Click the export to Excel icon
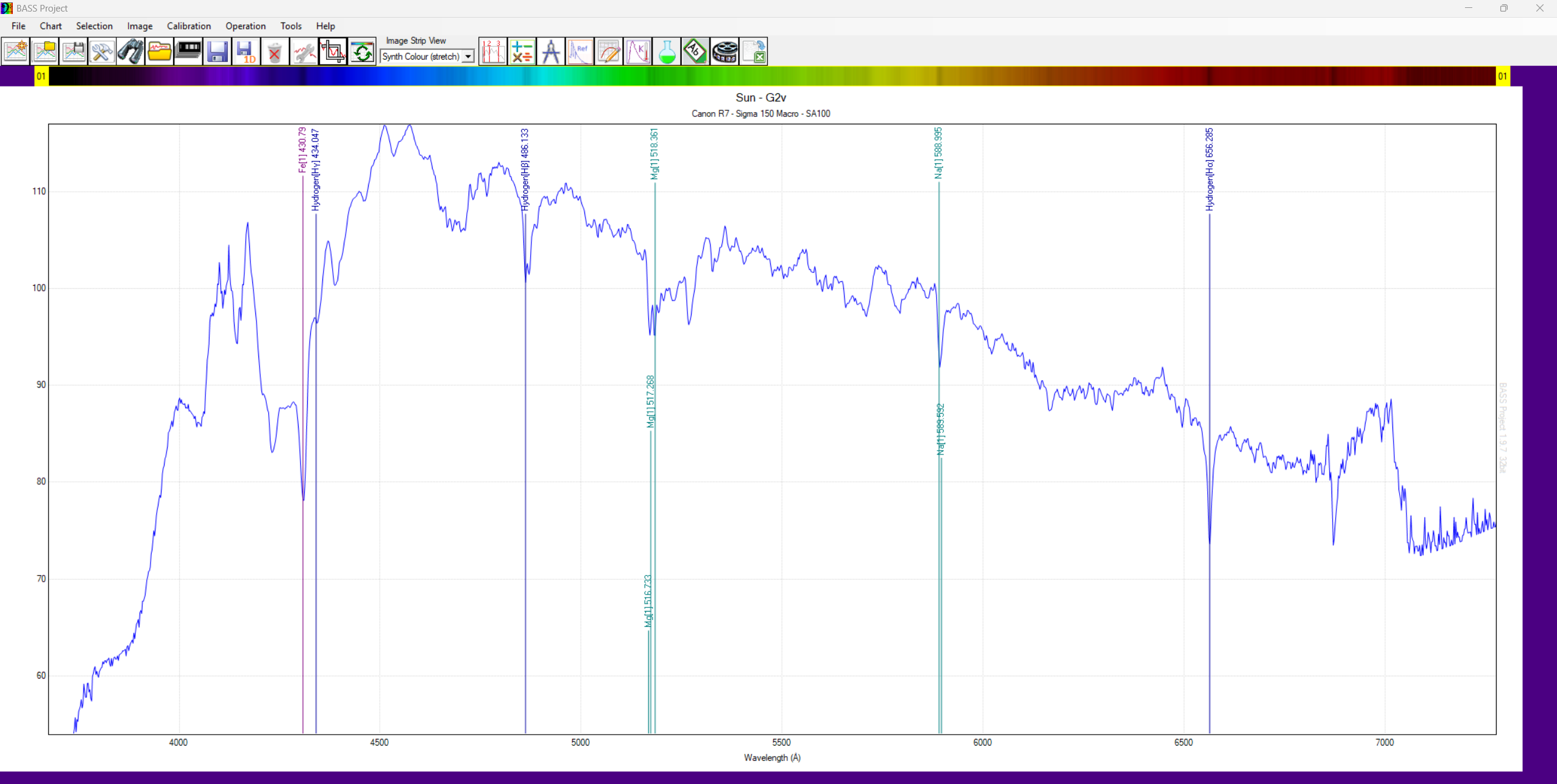This screenshot has width=1557, height=784. pos(754,52)
